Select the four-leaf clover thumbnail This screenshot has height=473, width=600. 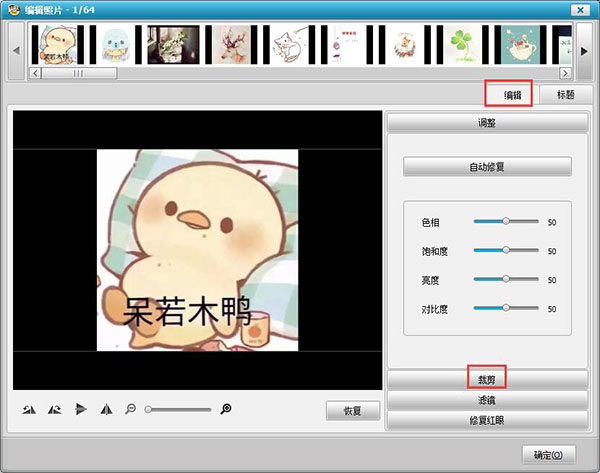tap(463, 44)
